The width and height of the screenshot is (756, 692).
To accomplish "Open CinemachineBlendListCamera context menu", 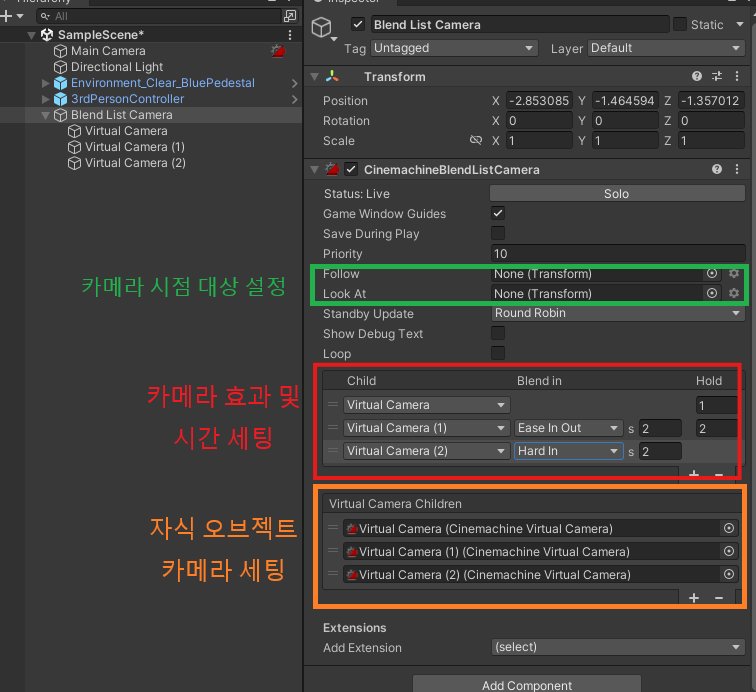I will (x=737, y=169).
